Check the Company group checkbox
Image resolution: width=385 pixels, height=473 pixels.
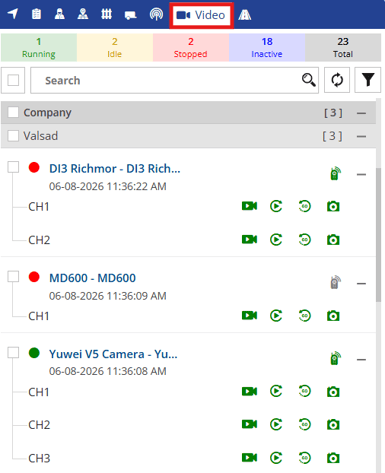coord(13,112)
